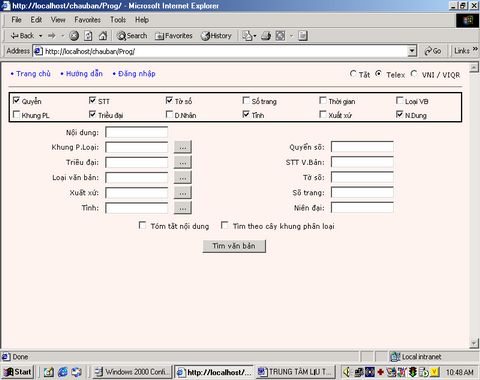Click the Edit toolbar icon beside Print
This screenshot has width=480, height=380.
point(280,36)
